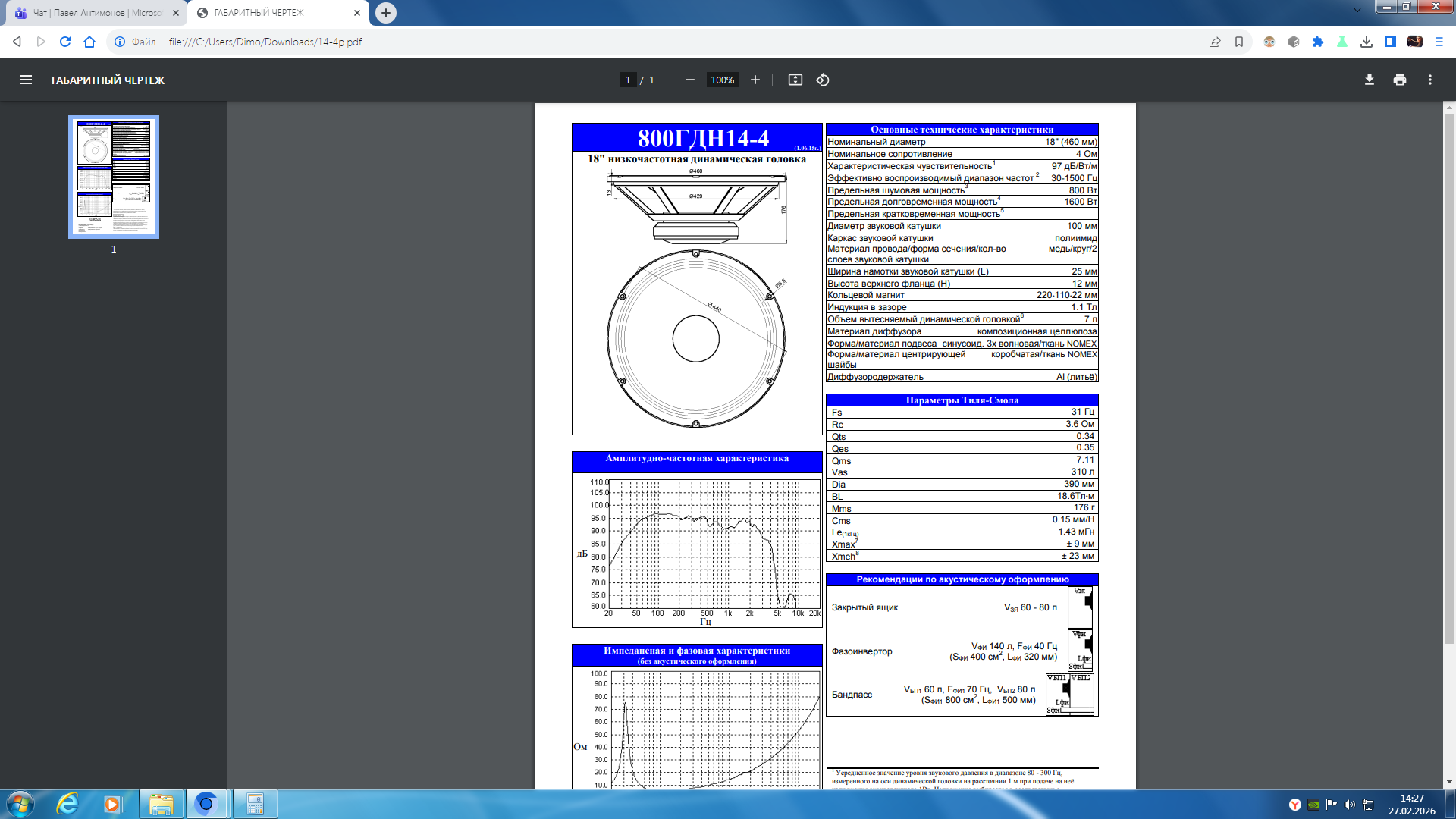
Task: Reload the current page
Action: pyautogui.click(x=65, y=42)
